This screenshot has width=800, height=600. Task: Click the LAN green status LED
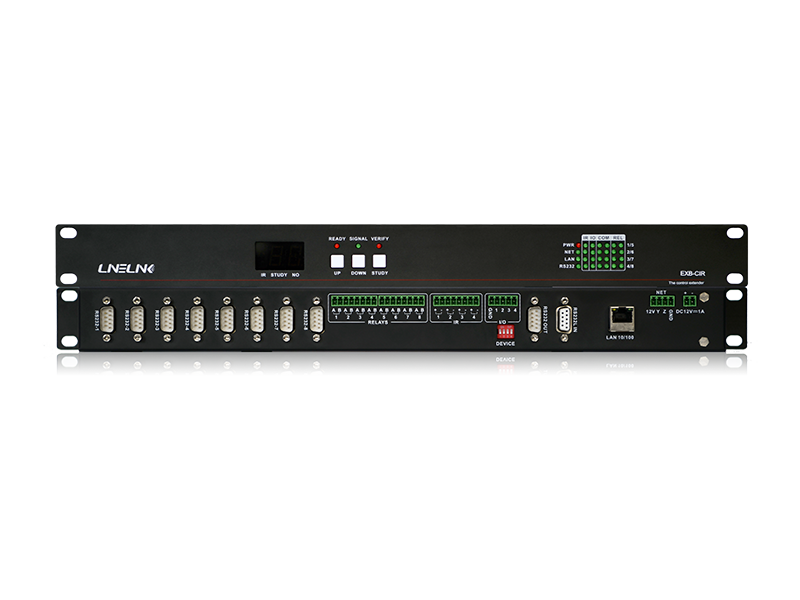tap(578, 259)
